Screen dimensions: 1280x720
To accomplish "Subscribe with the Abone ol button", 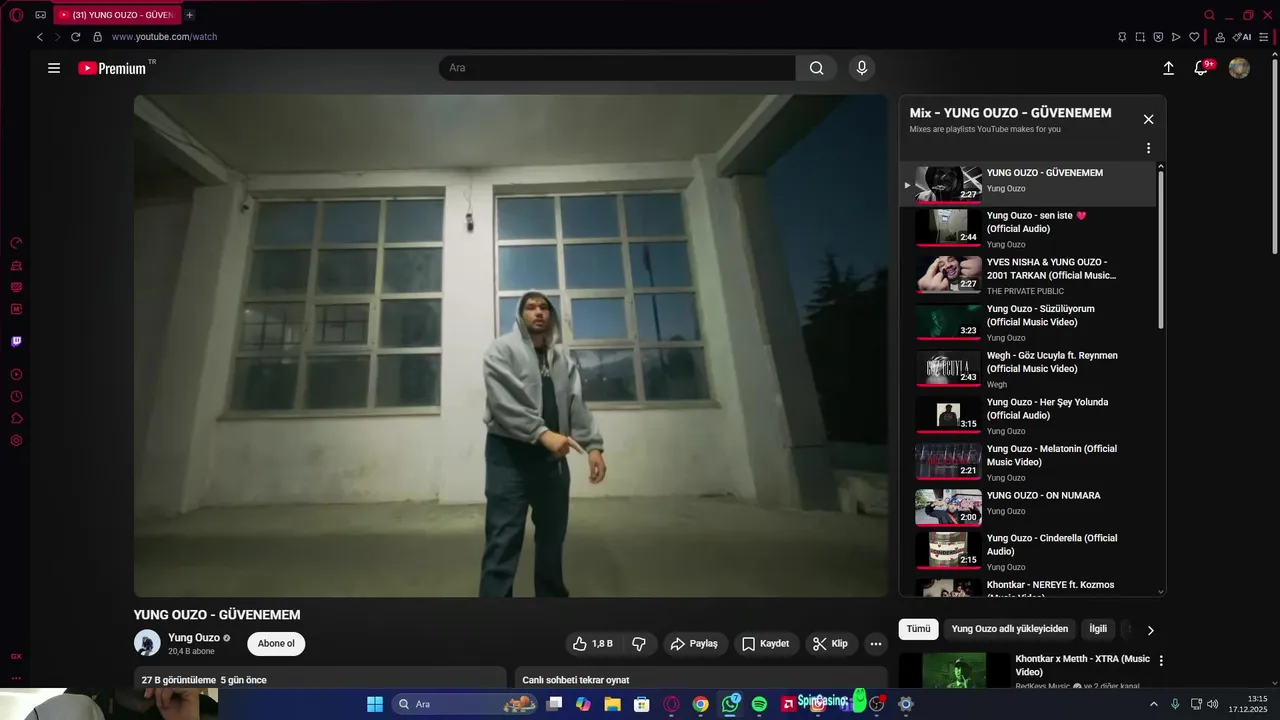I will 276,644.
